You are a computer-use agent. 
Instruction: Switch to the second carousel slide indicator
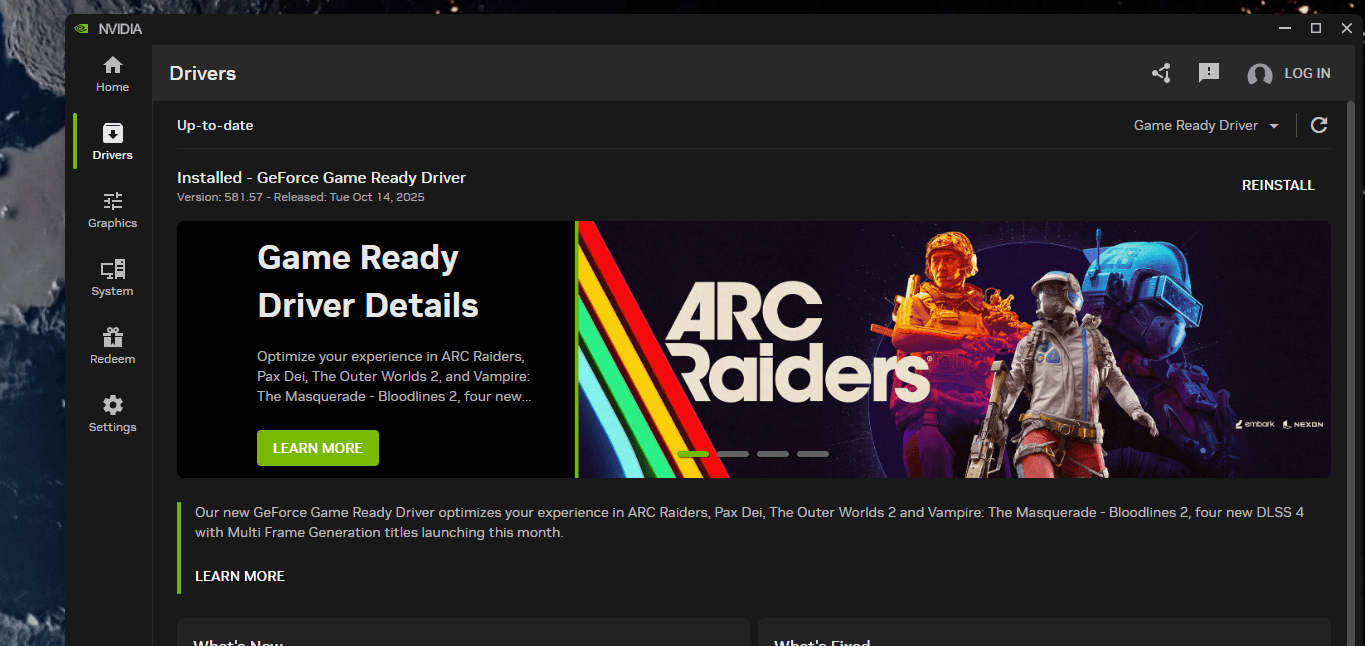tap(733, 454)
